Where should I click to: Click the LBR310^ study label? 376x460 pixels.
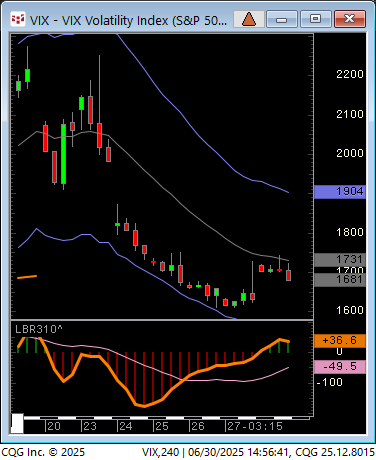[39, 329]
